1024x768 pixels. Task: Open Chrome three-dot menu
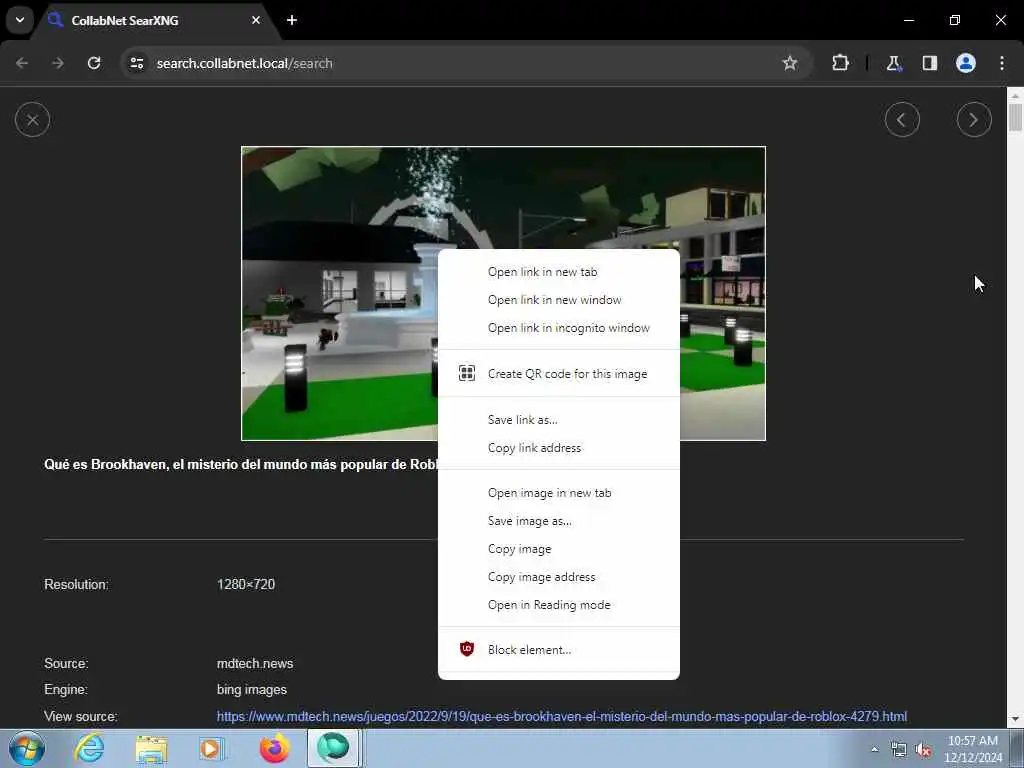pyautogui.click(x=1002, y=63)
